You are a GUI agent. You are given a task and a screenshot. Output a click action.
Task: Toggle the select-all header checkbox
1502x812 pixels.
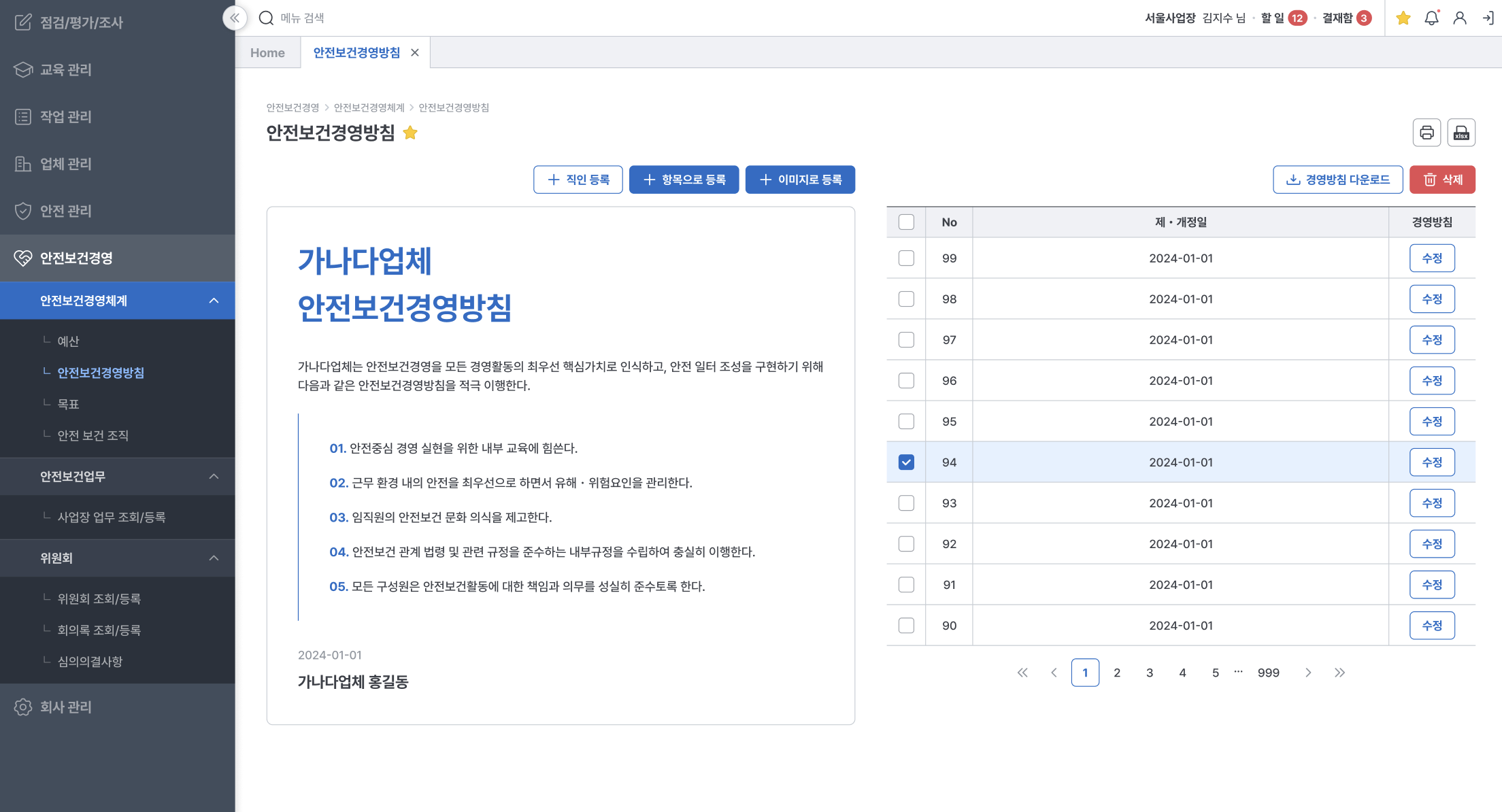[906, 222]
